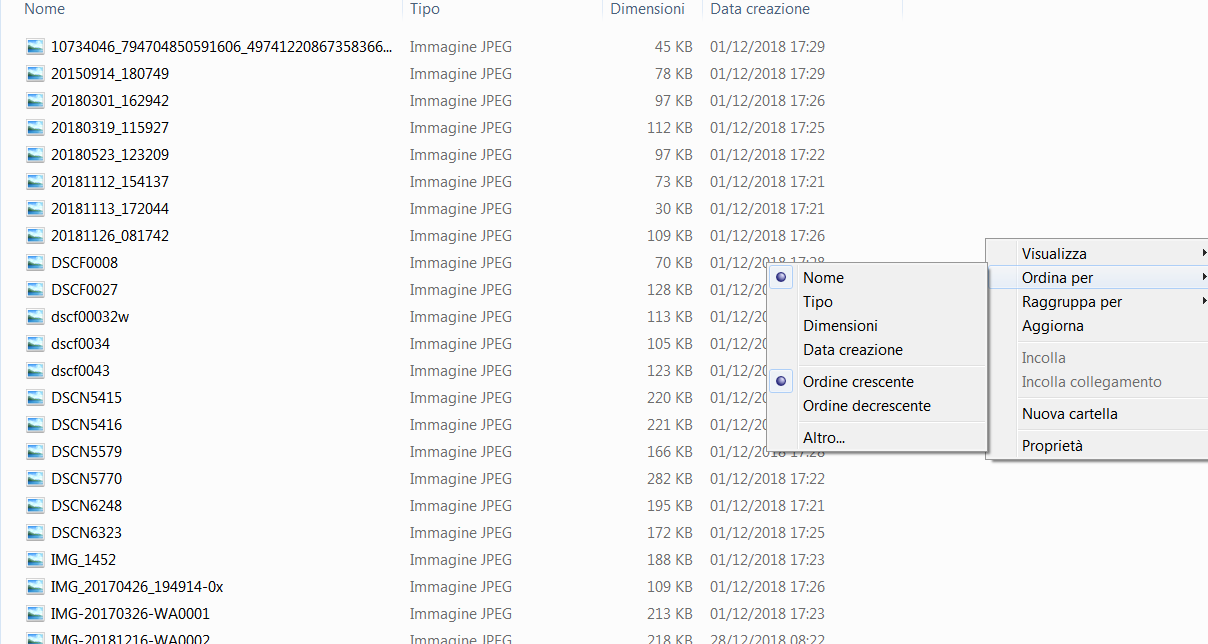1208x644 pixels.
Task: Click the image icon for dscf0034
Action: 36,344
